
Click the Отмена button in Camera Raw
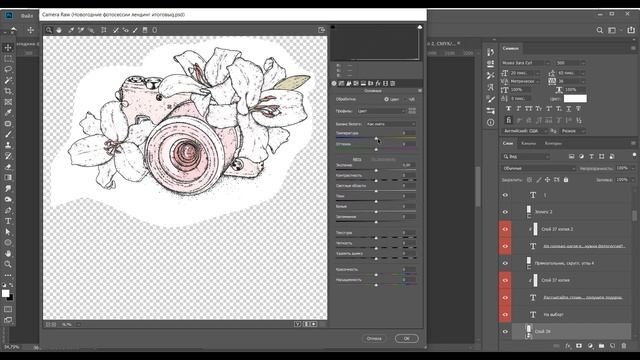click(374, 338)
